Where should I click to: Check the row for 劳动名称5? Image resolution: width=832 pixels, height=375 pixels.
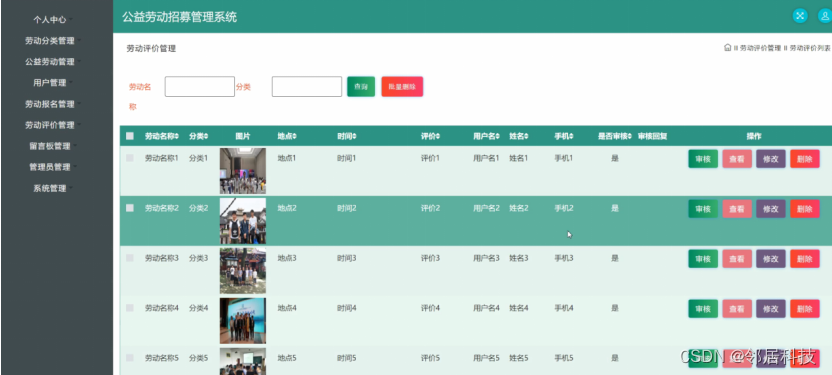tap(130, 358)
